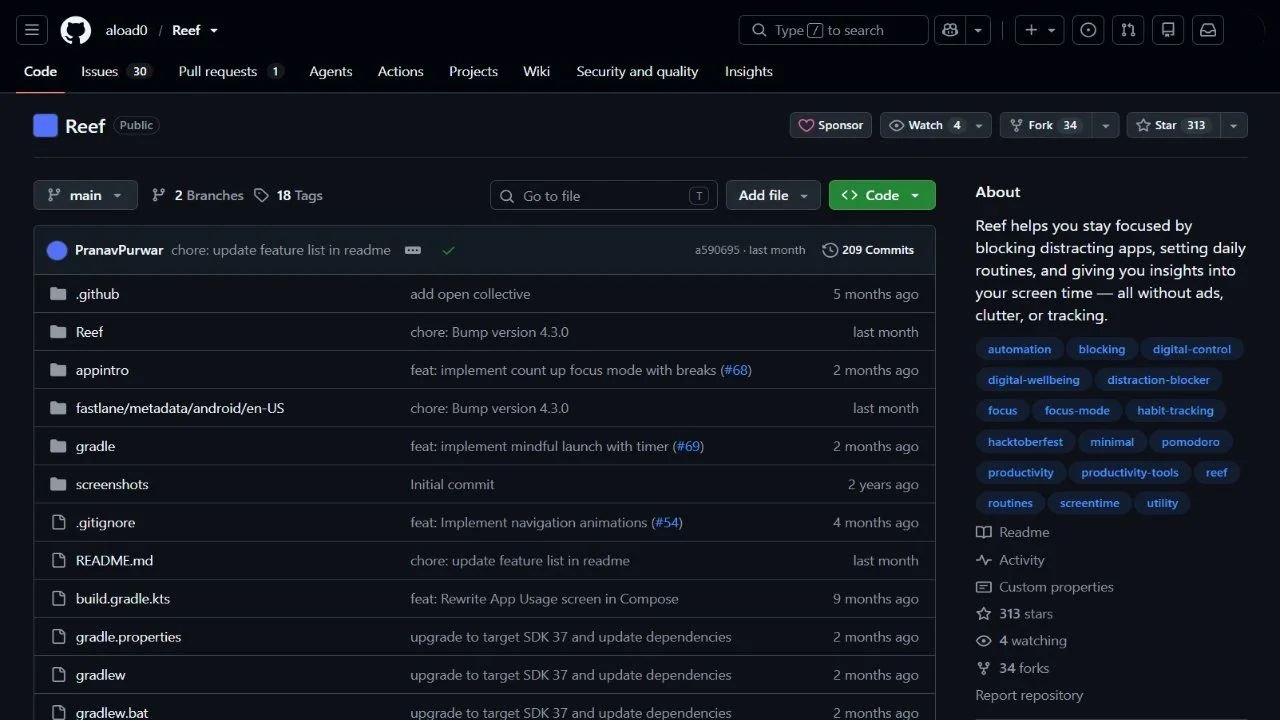Open the hamburger navigation menu
Viewport: 1280px width, 720px height.
(32, 30)
